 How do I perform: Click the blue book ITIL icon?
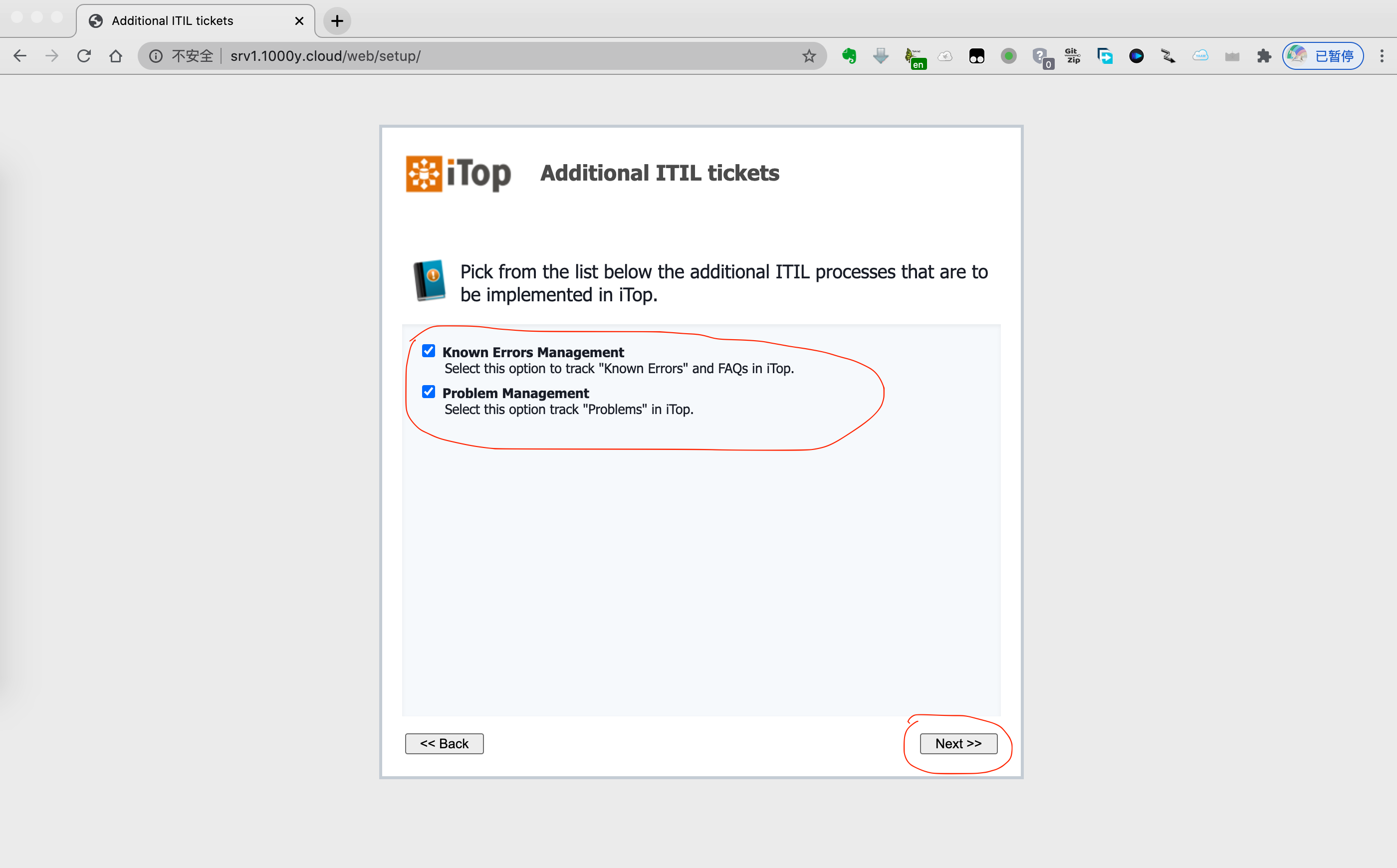click(x=430, y=281)
